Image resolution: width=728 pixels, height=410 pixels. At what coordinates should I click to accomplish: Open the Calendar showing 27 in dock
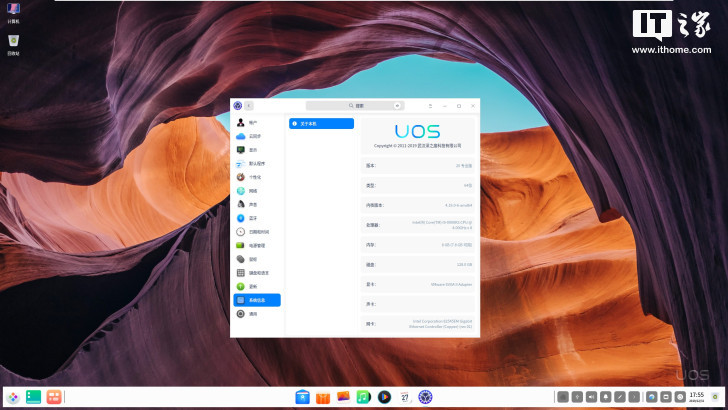404,397
